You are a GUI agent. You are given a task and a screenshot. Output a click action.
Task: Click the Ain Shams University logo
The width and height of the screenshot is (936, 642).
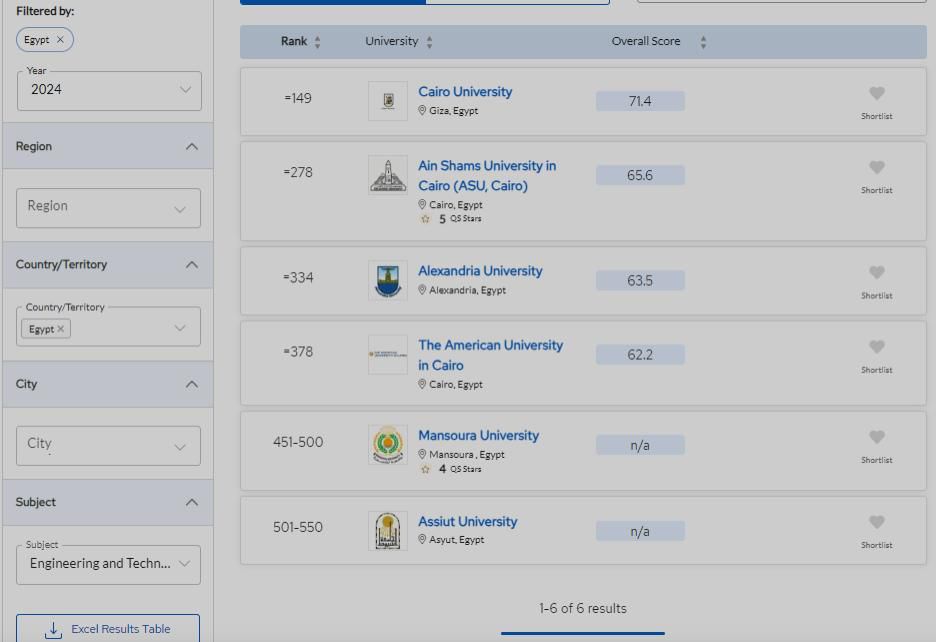tap(388, 175)
